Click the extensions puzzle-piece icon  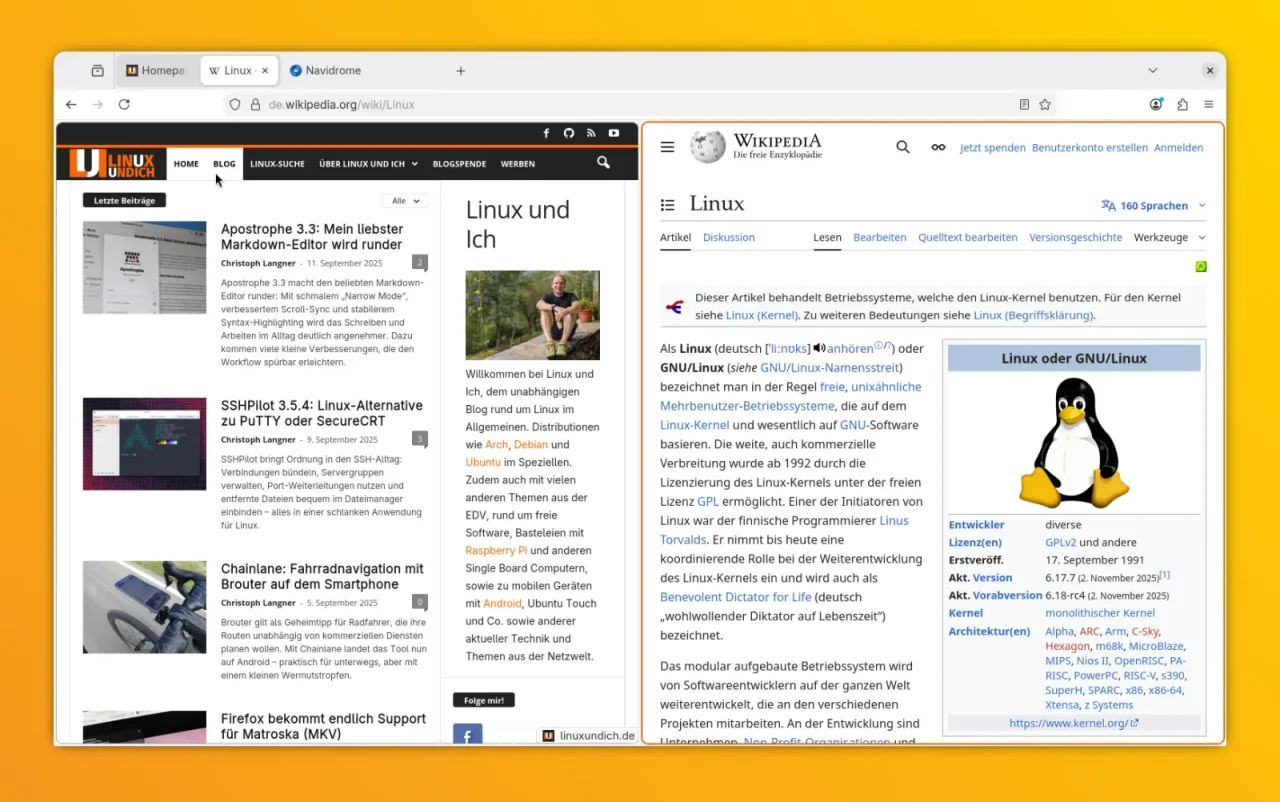pyautogui.click(x=1182, y=104)
